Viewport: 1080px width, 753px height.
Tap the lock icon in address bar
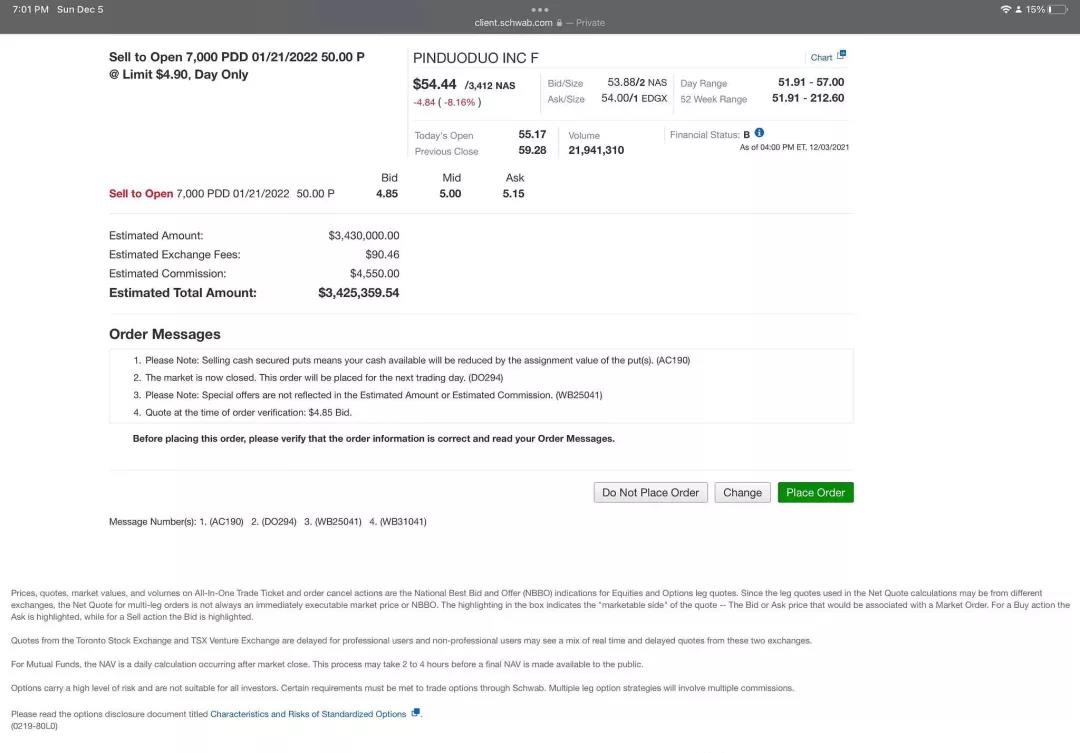pyautogui.click(x=559, y=23)
